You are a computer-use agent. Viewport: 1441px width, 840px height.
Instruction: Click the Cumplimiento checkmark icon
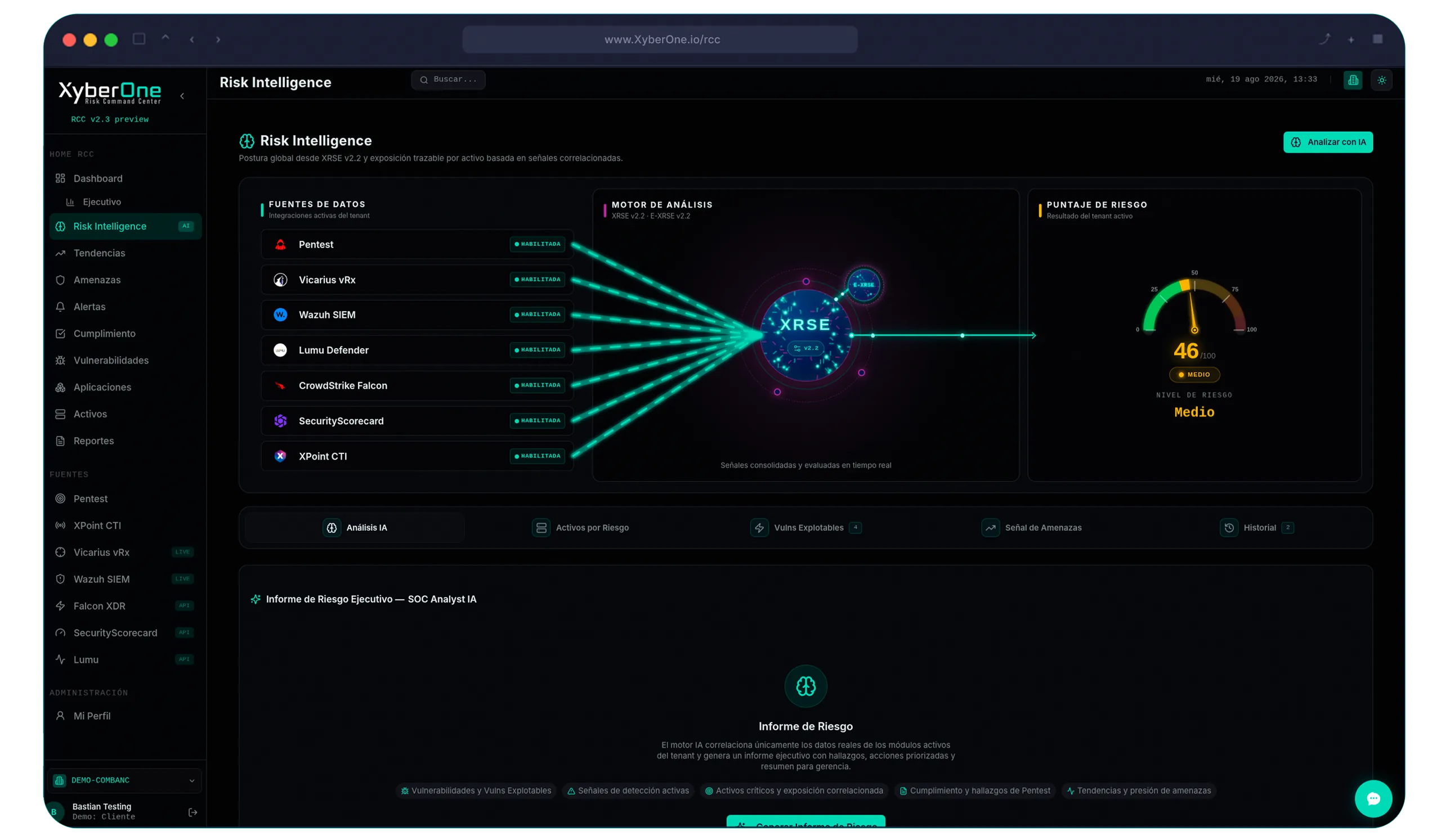pyautogui.click(x=60, y=334)
